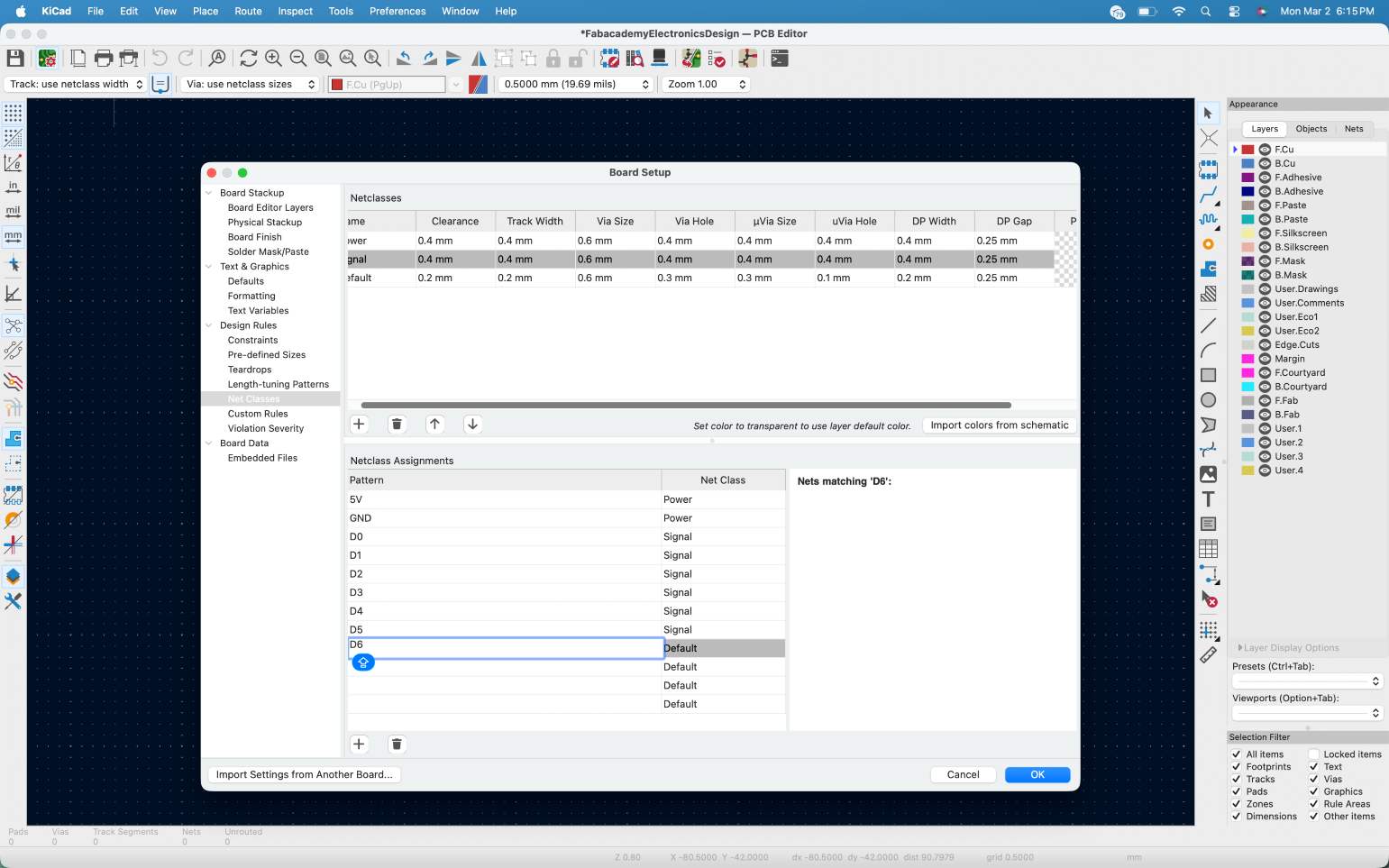This screenshot has height=868, width=1389.
Task: Uncheck All items in Selection Filter
Action: tap(1237, 754)
